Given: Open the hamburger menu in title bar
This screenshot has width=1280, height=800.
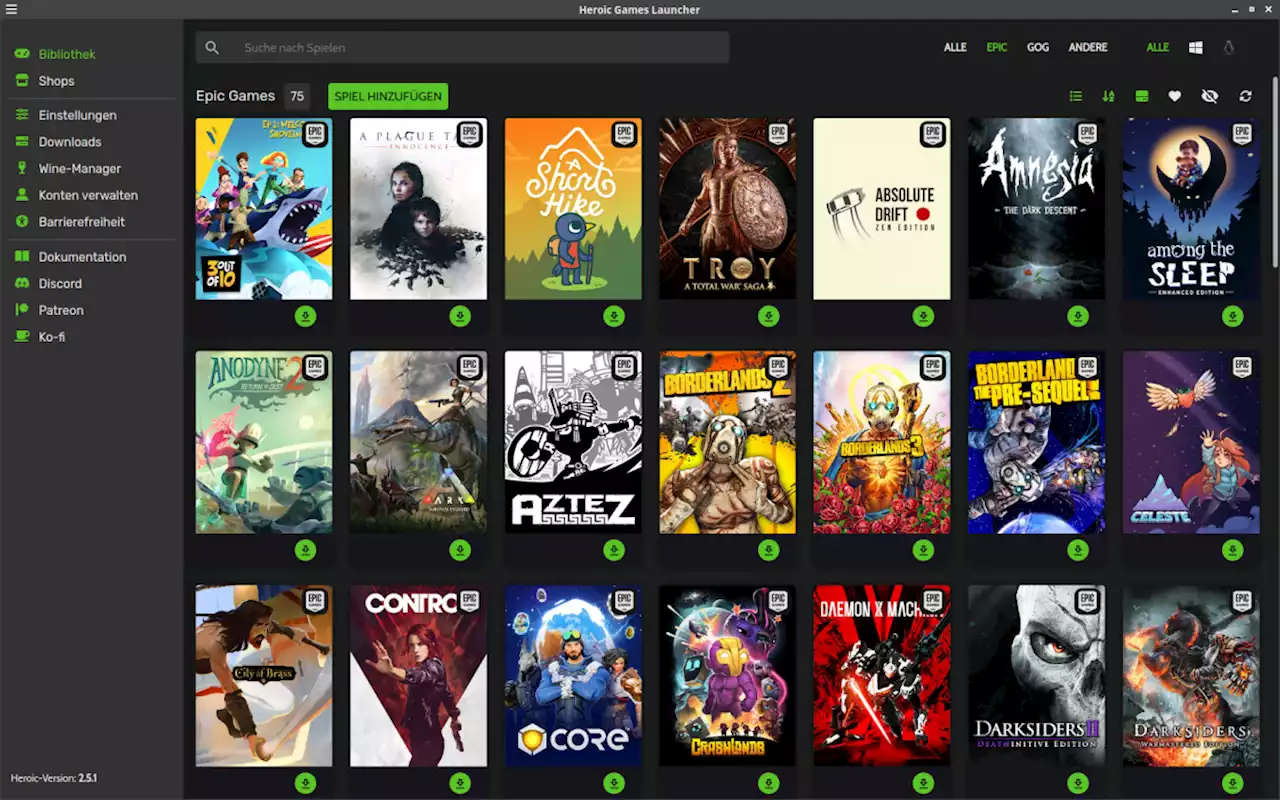Looking at the screenshot, I should coord(11,9).
